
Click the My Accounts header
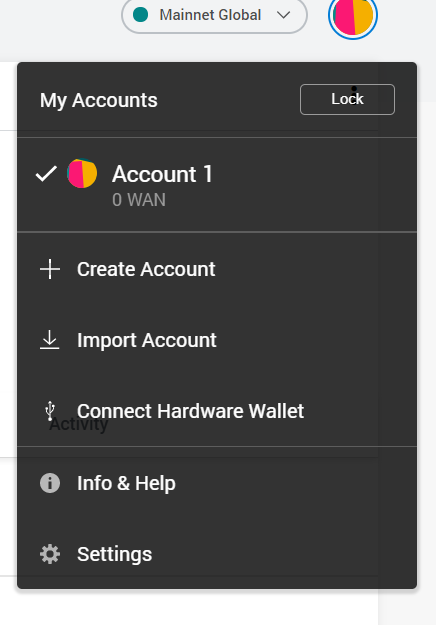click(x=98, y=100)
